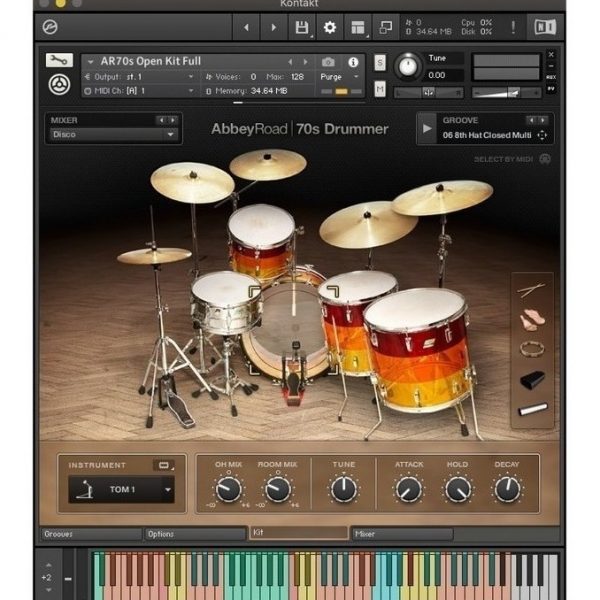This screenshot has height=600, width=600.
Task: Open the workspace layout icon
Action: coord(358,28)
